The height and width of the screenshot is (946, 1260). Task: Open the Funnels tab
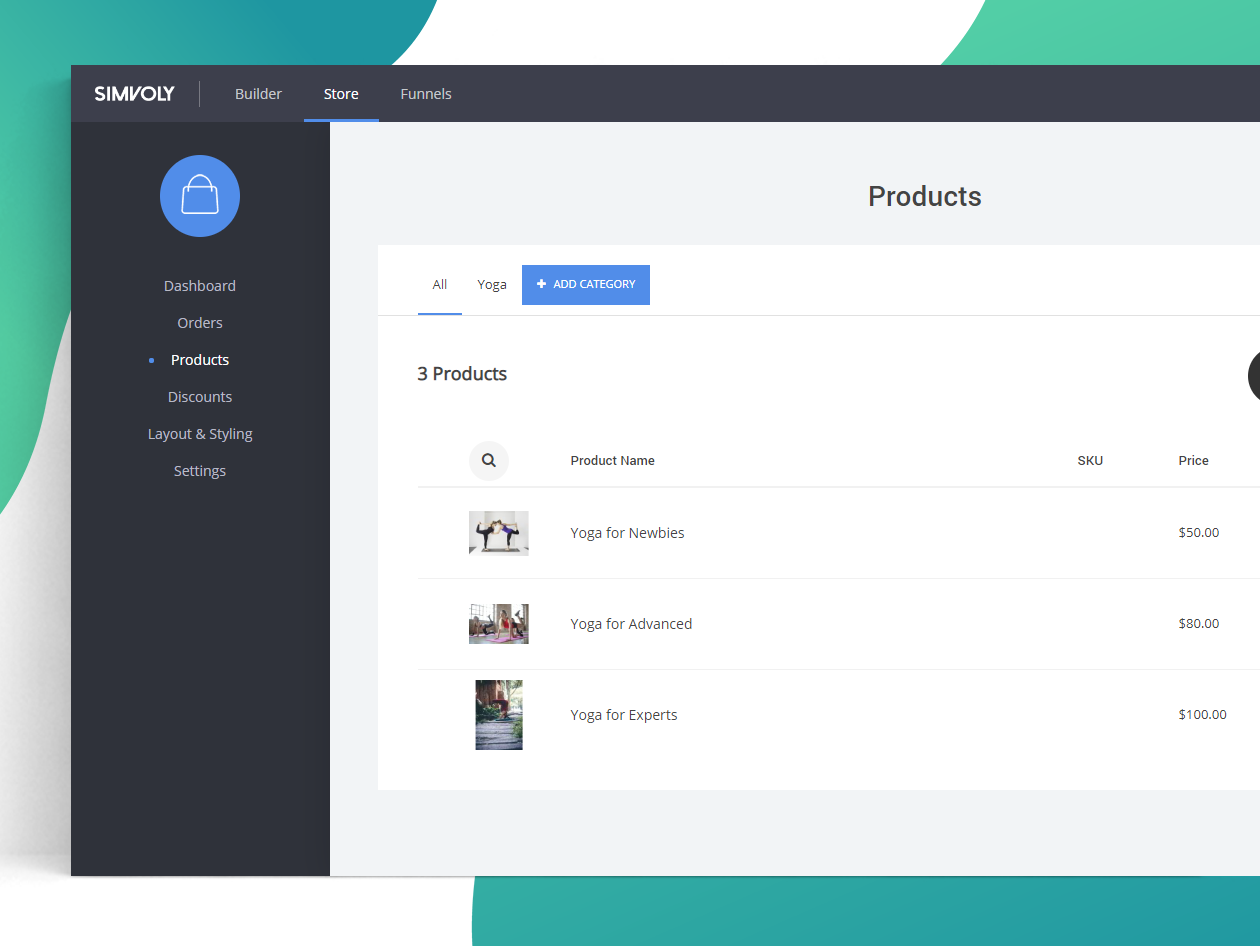(426, 94)
